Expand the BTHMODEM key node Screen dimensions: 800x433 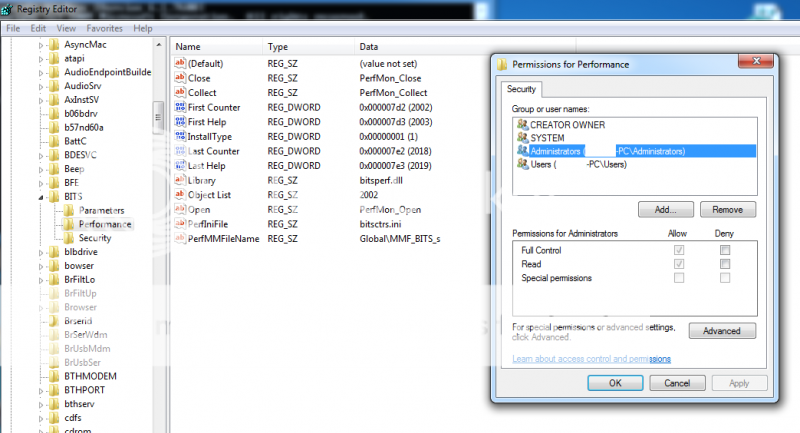(x=41, y=376)
